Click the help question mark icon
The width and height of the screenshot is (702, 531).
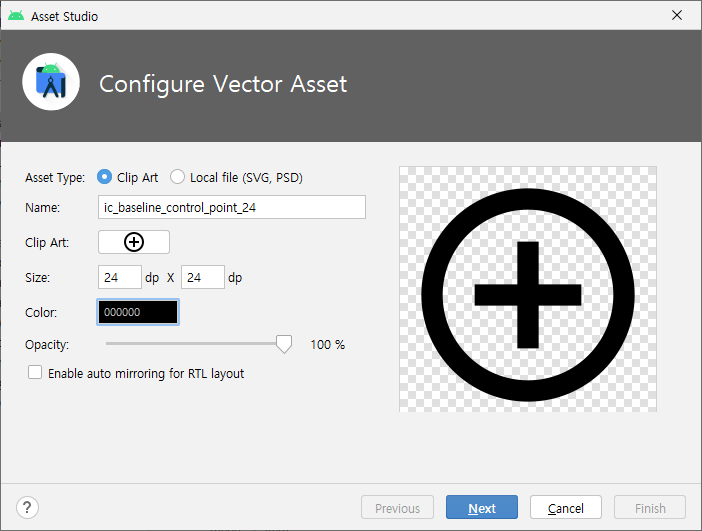point(27,507)
